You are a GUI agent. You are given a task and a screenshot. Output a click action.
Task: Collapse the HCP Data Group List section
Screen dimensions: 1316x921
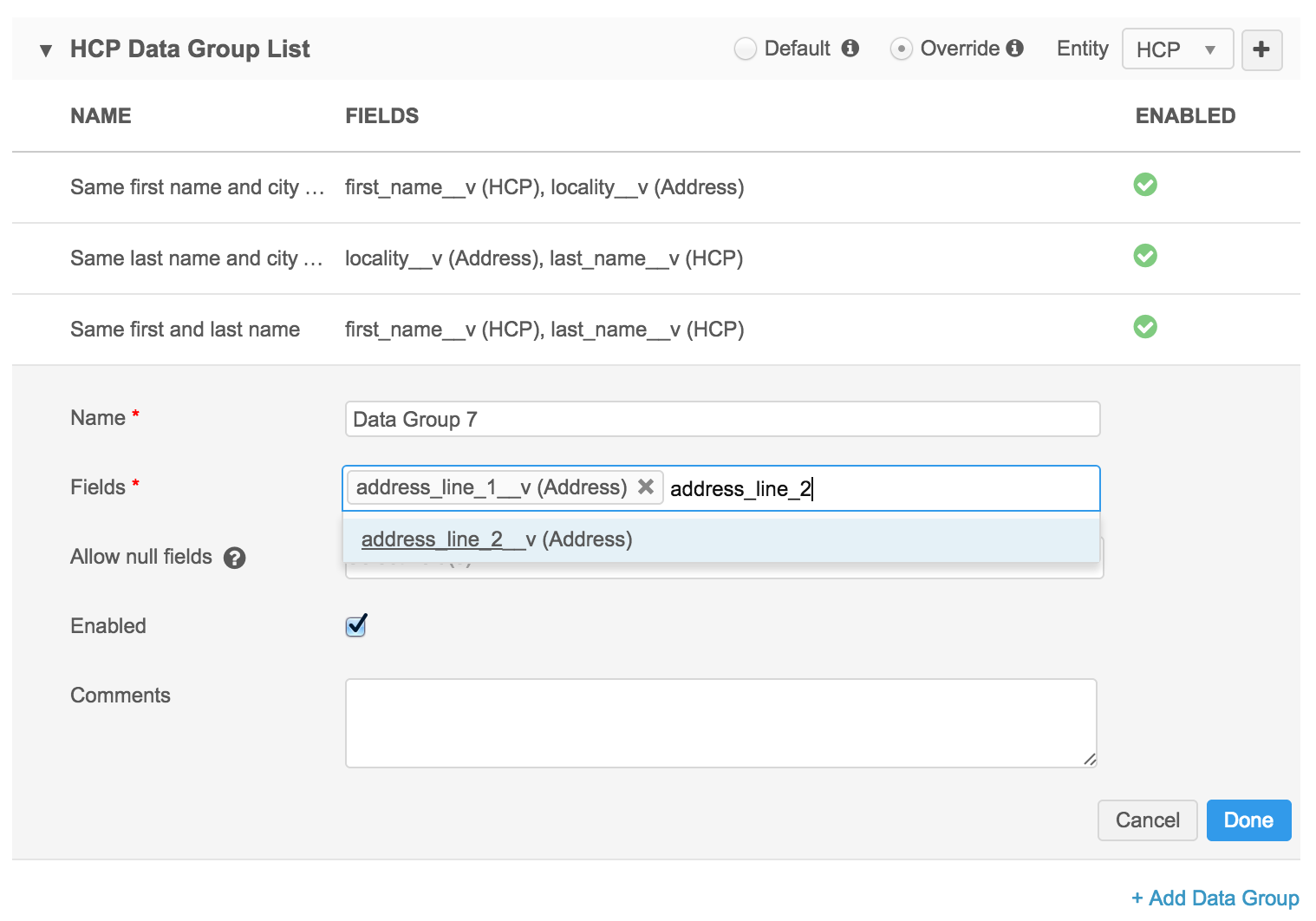[46, 50]
